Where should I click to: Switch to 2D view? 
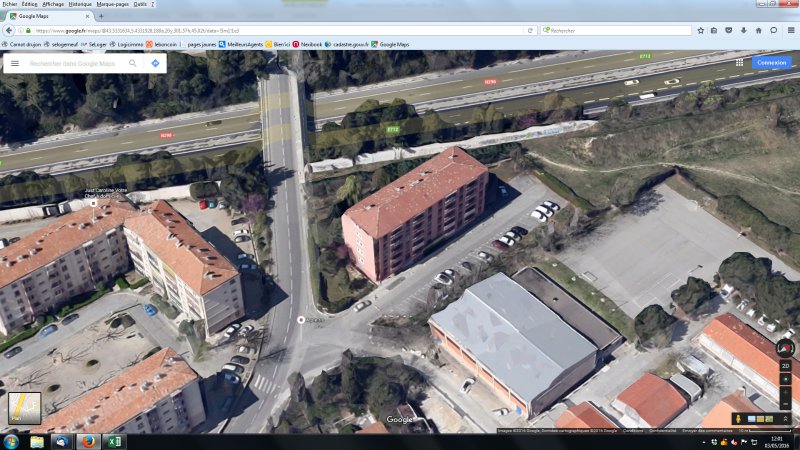(785, 366)
